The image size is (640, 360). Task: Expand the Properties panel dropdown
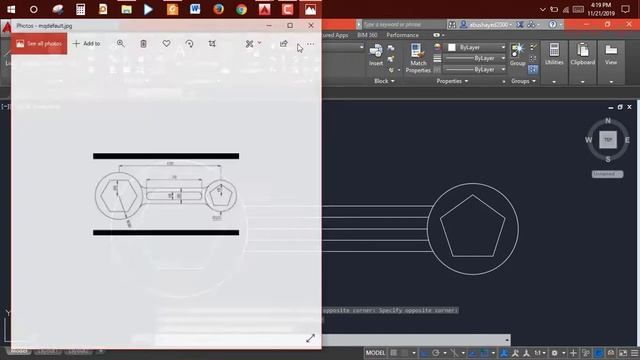tap(452, 81)
